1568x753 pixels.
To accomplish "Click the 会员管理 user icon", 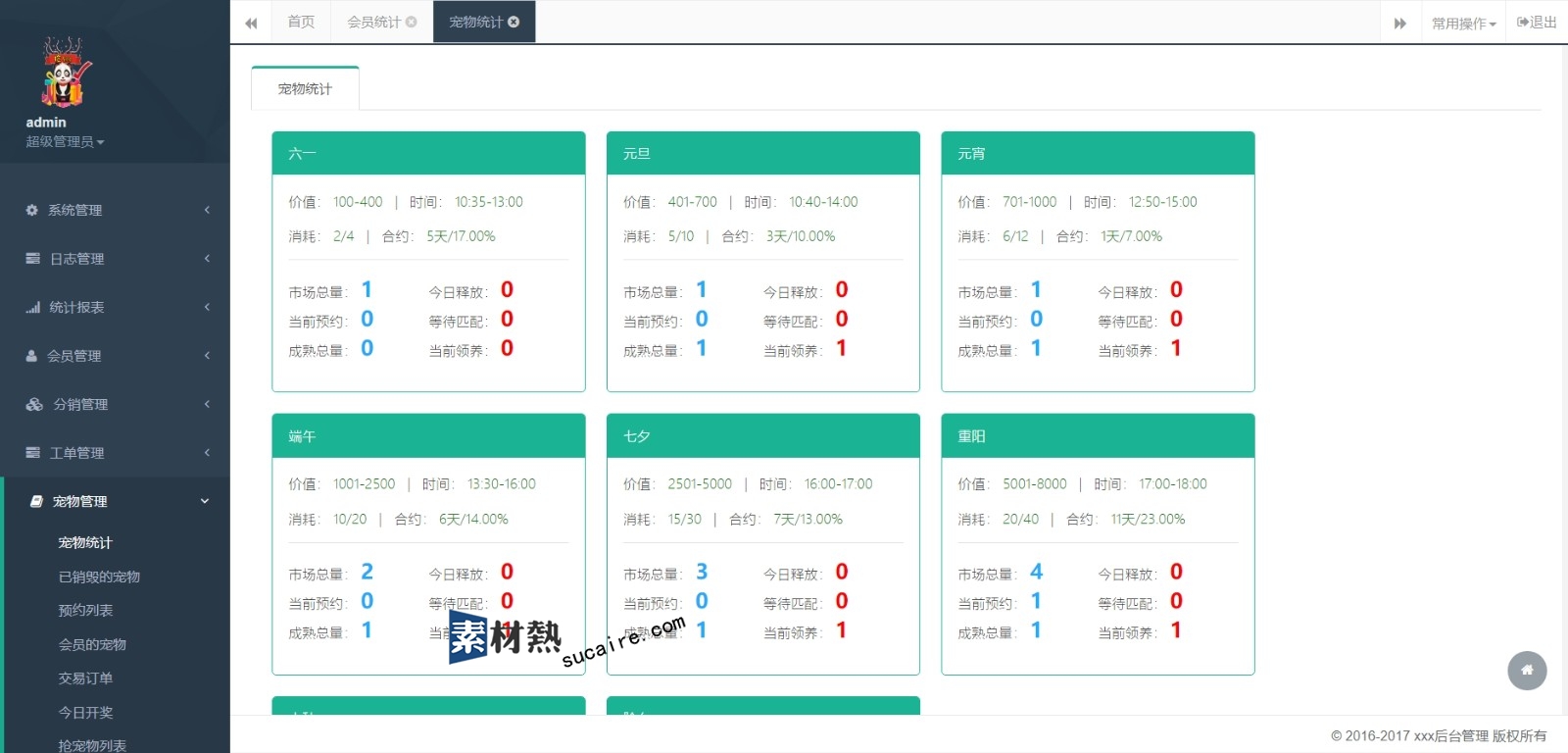I will coord(31,356).
